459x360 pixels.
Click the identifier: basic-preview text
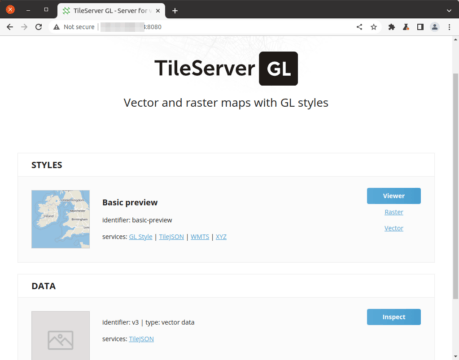[137, 220]
